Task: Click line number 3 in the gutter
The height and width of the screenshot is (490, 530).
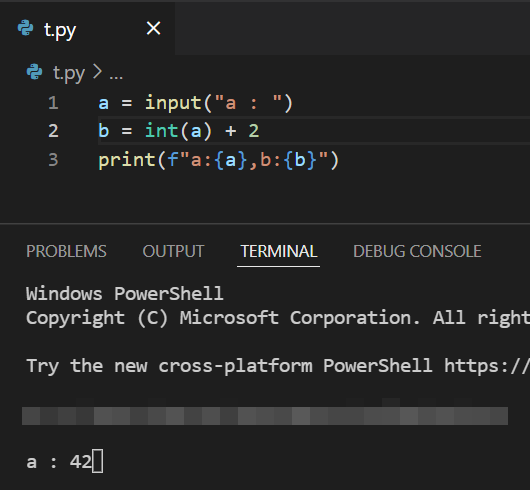Action: 53,160
